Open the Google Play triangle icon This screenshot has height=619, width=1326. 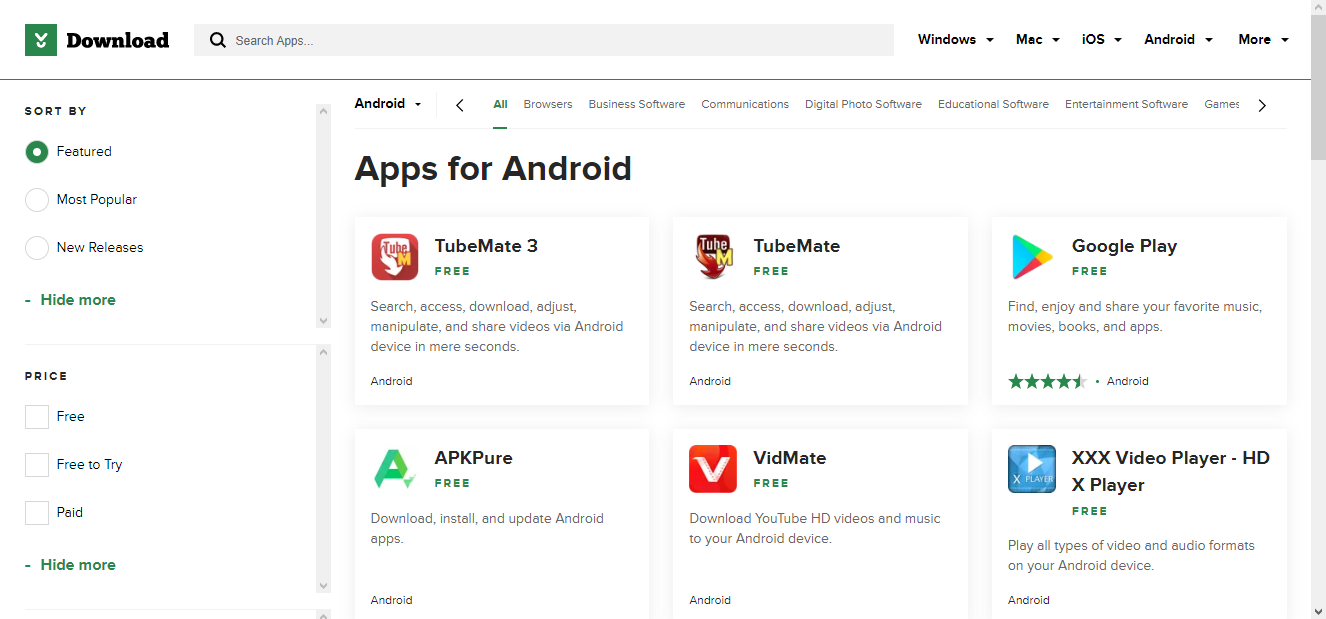(1032, 257)
